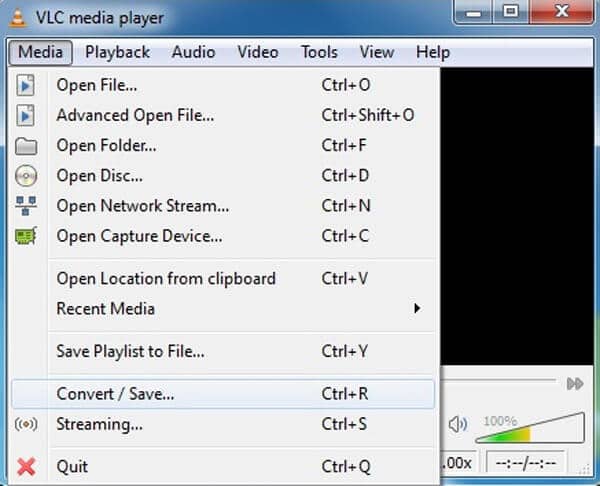Viewport: 600px width, 486px height.
Task: Click the Recent Media submenu arrow
Action: 417,308
